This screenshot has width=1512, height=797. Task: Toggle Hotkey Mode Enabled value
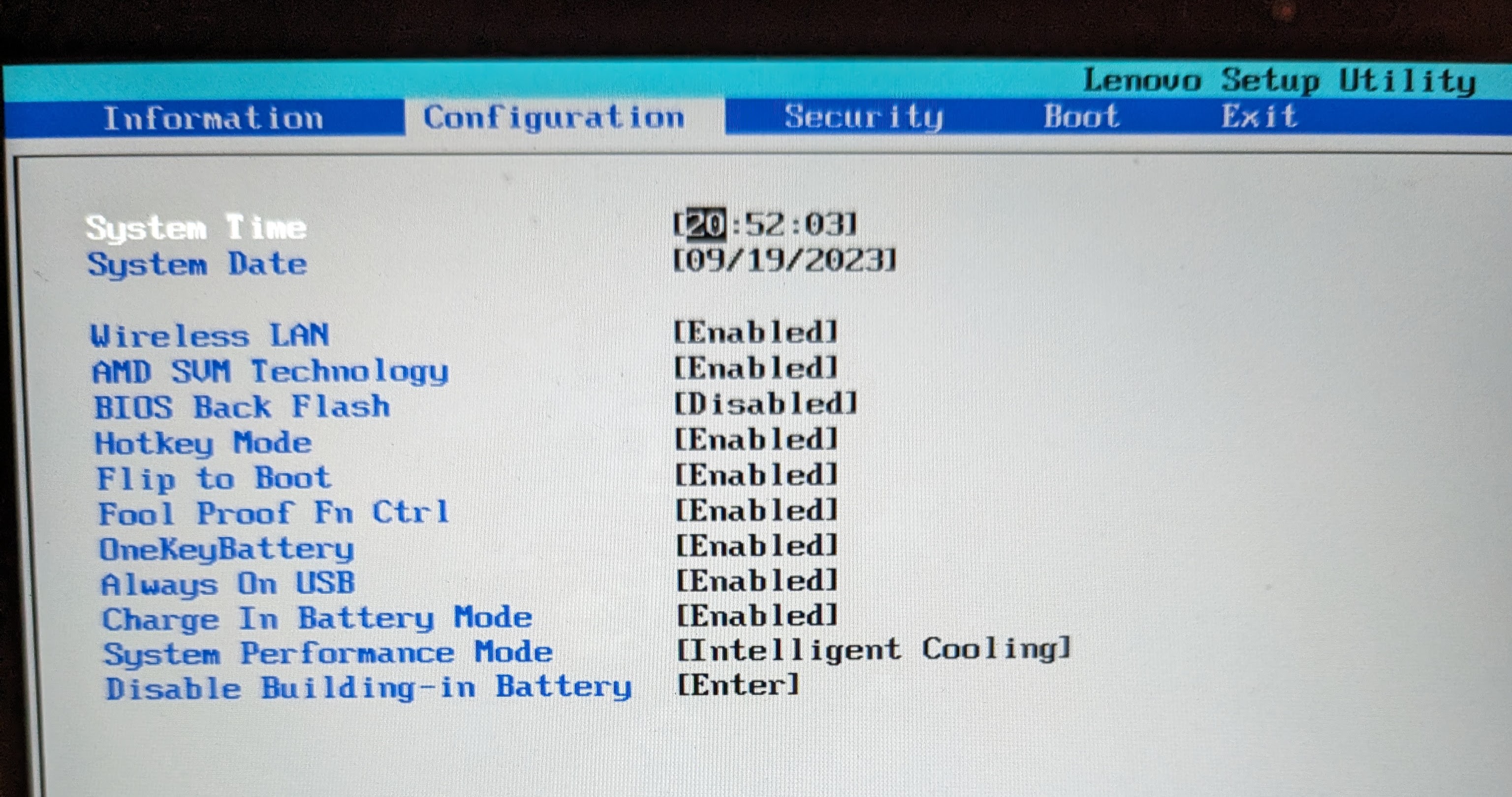pos(755,440)
